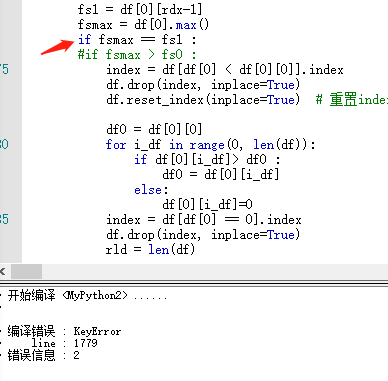Click line 'index = df[df[0] < df[0][0]].index'

click(225, 70)
